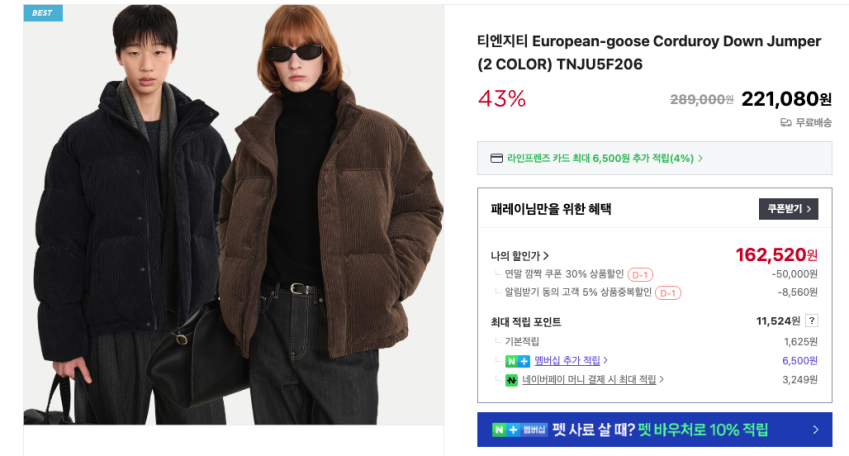Expand the 나의 할인가 details chevron
Screen dimensions: 849x456
(546, 256)
